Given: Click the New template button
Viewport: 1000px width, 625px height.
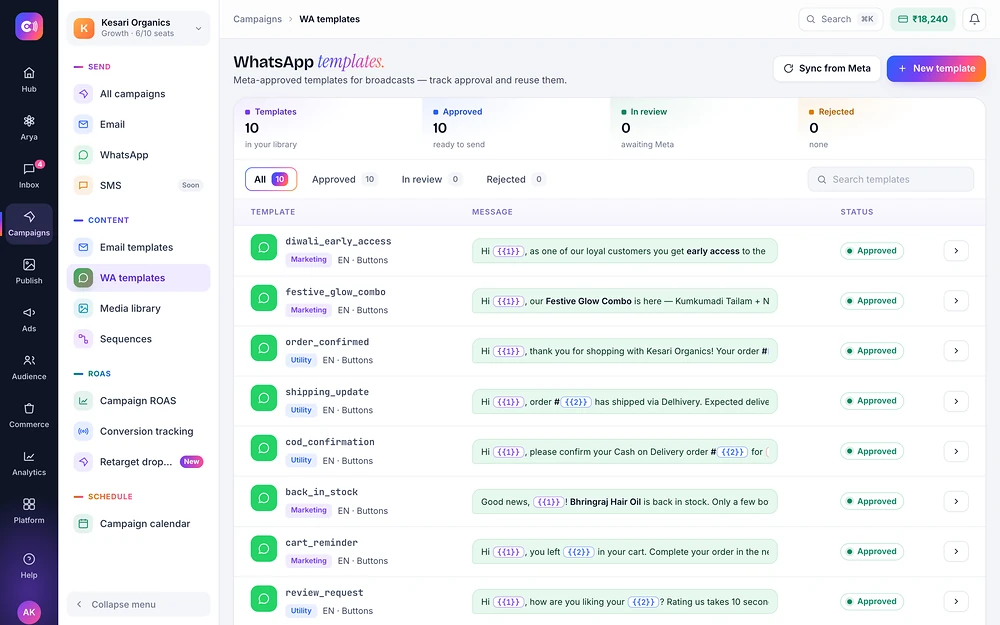Looking at the screenshot, I should [936, 68].
